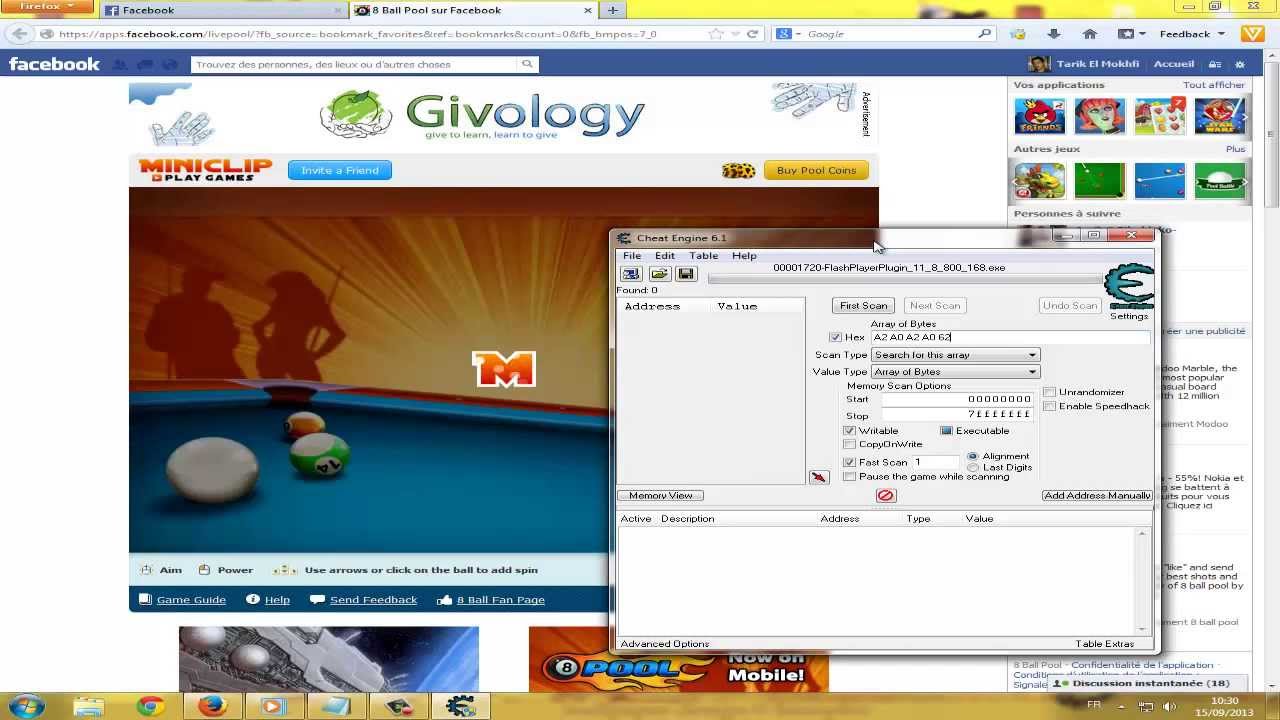Toggle the Fast Scan checkbox
Screen dimensions: 1280x720
tap(849, 463)
